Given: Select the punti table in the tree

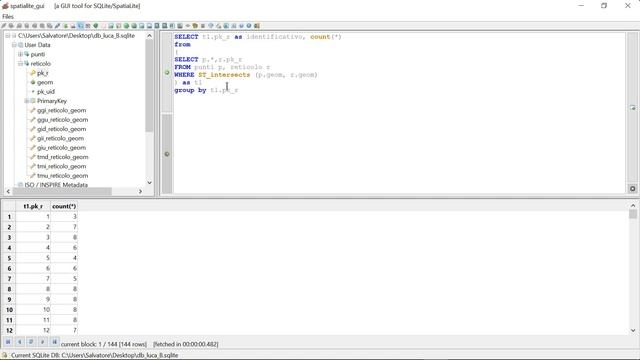Looking at the screenshot, I should 38,54.
